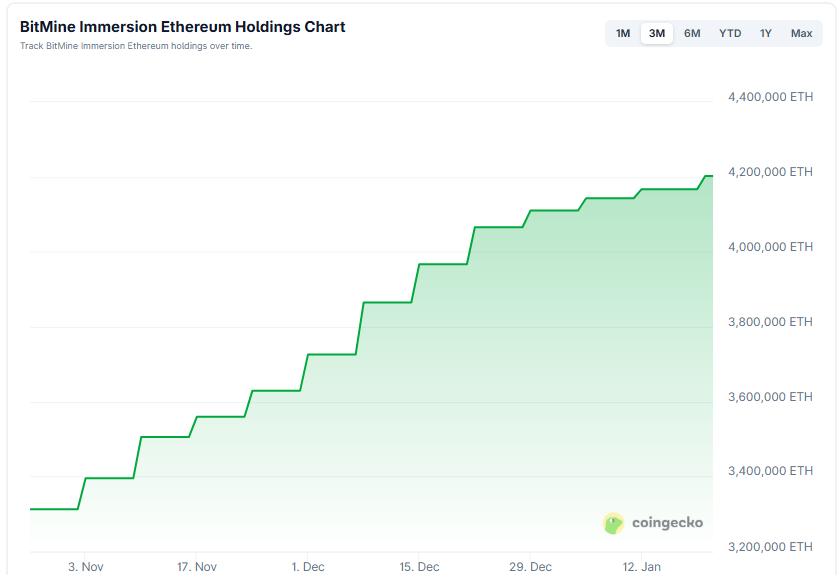Click the 15. Dec axis label
Screen dimensions: 839x575
click(419, 567)
